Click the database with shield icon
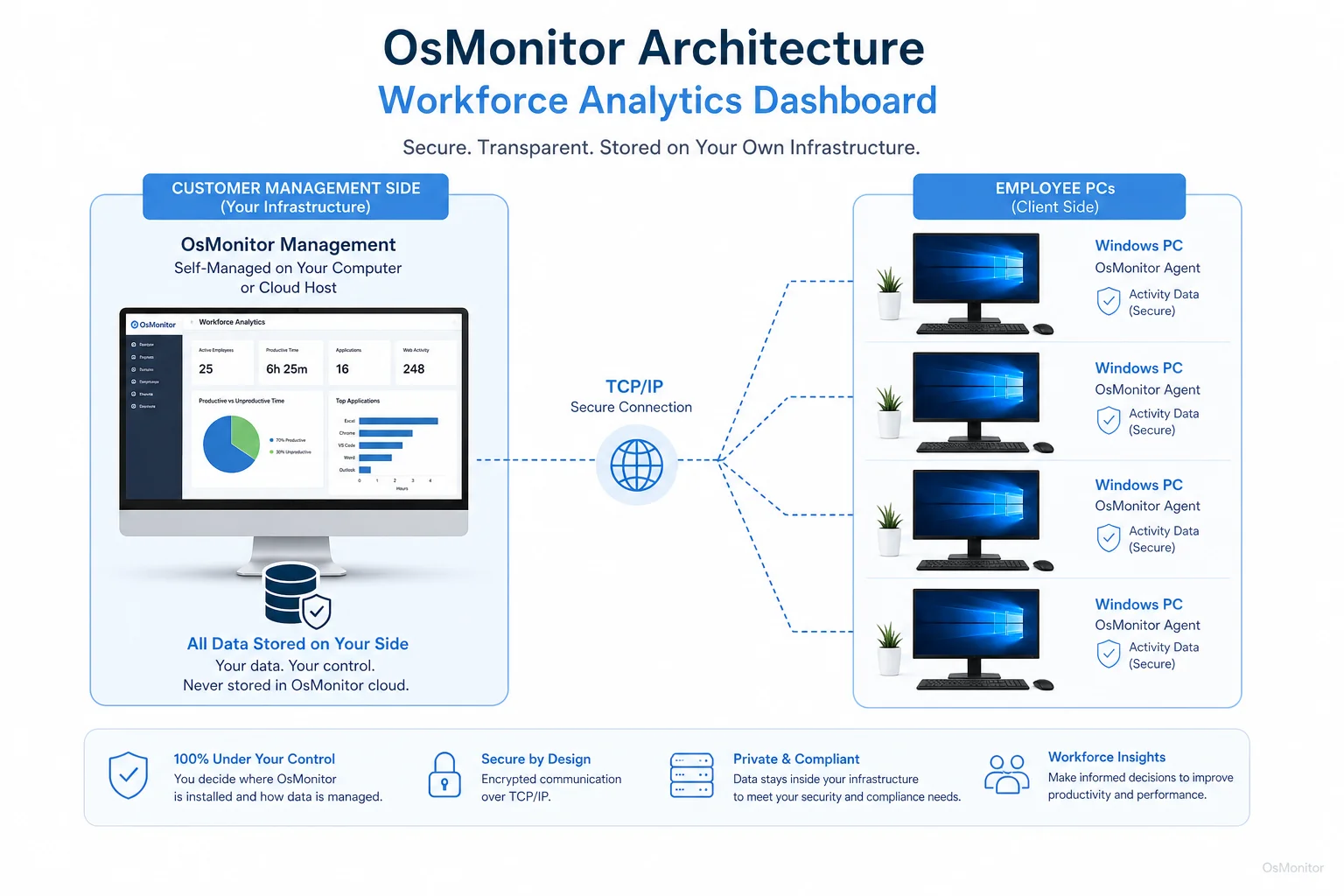This screenshot has height=896, width=1344. coord(297,595)
